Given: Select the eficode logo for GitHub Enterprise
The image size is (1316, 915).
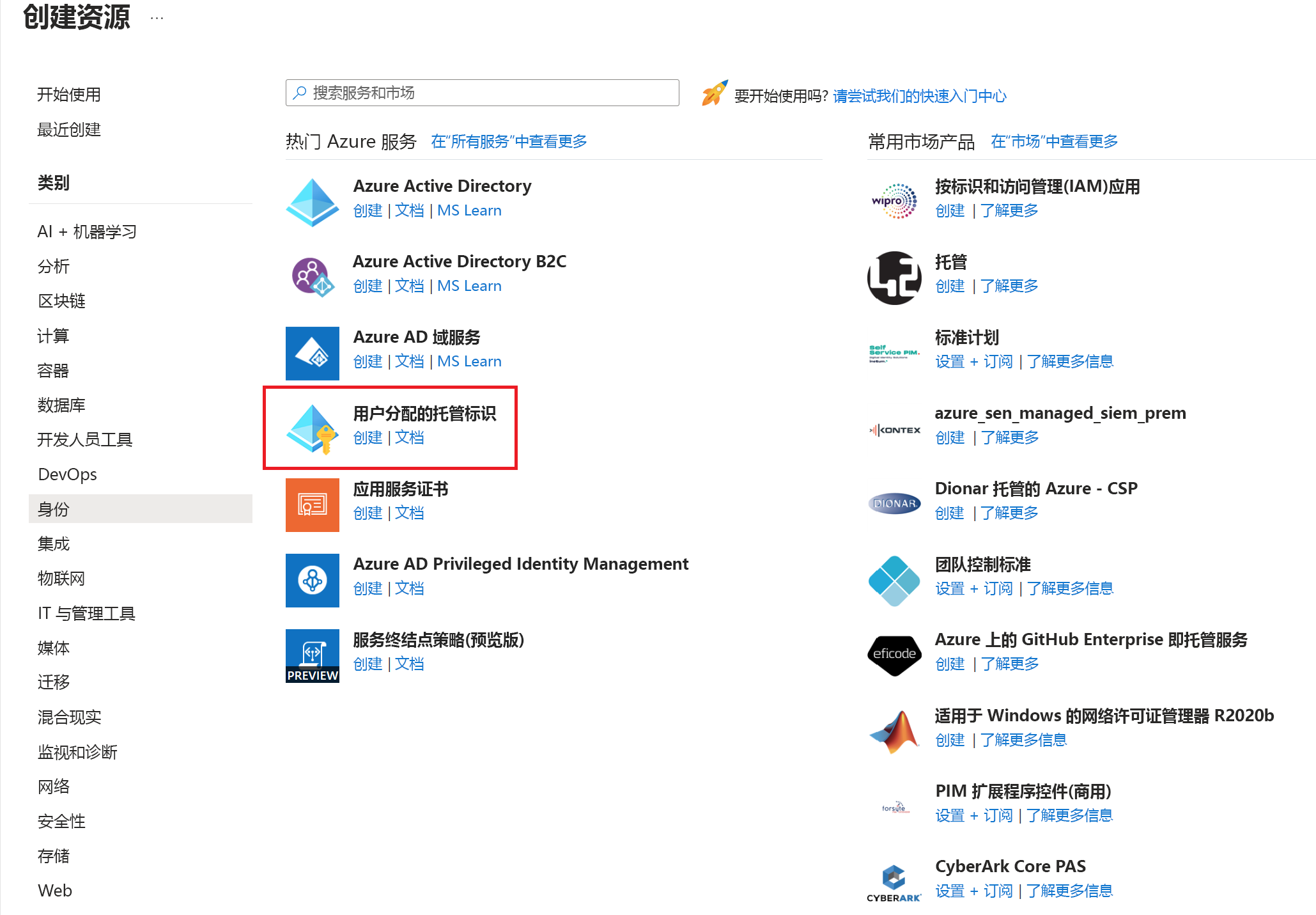Looking at the screenshot, I should [x=894, y=653].
